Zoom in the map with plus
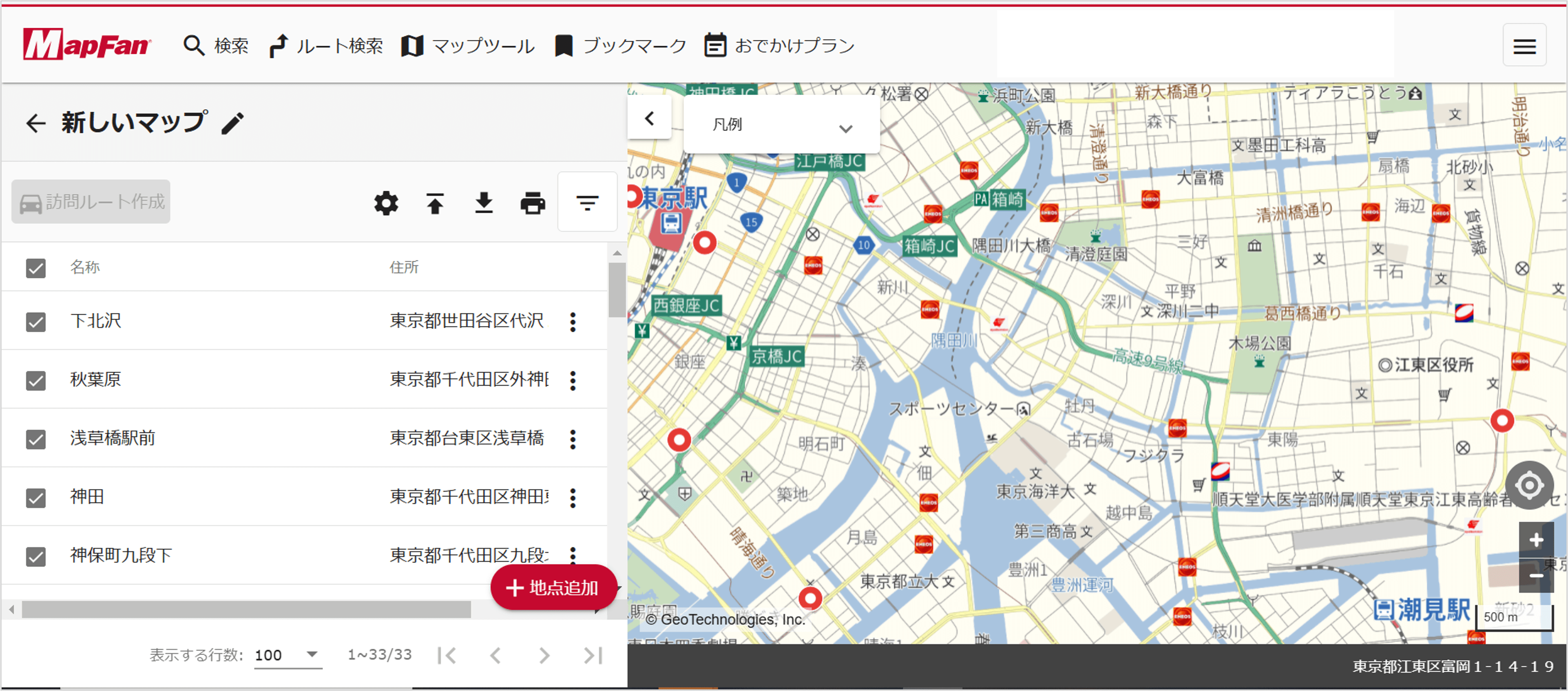Viewport: 1568px width, 691px height. [x=1536, y=539]
